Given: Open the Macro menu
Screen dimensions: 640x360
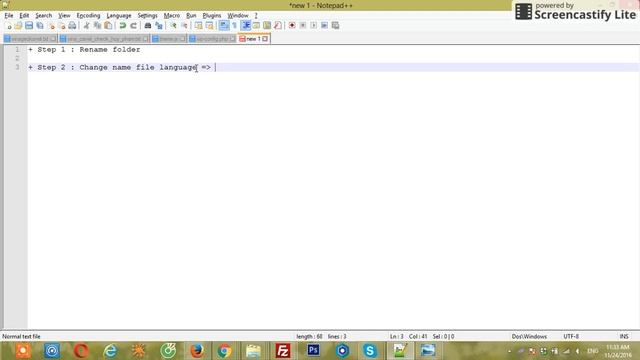Looking at the screenshot, I should (171, 16).
